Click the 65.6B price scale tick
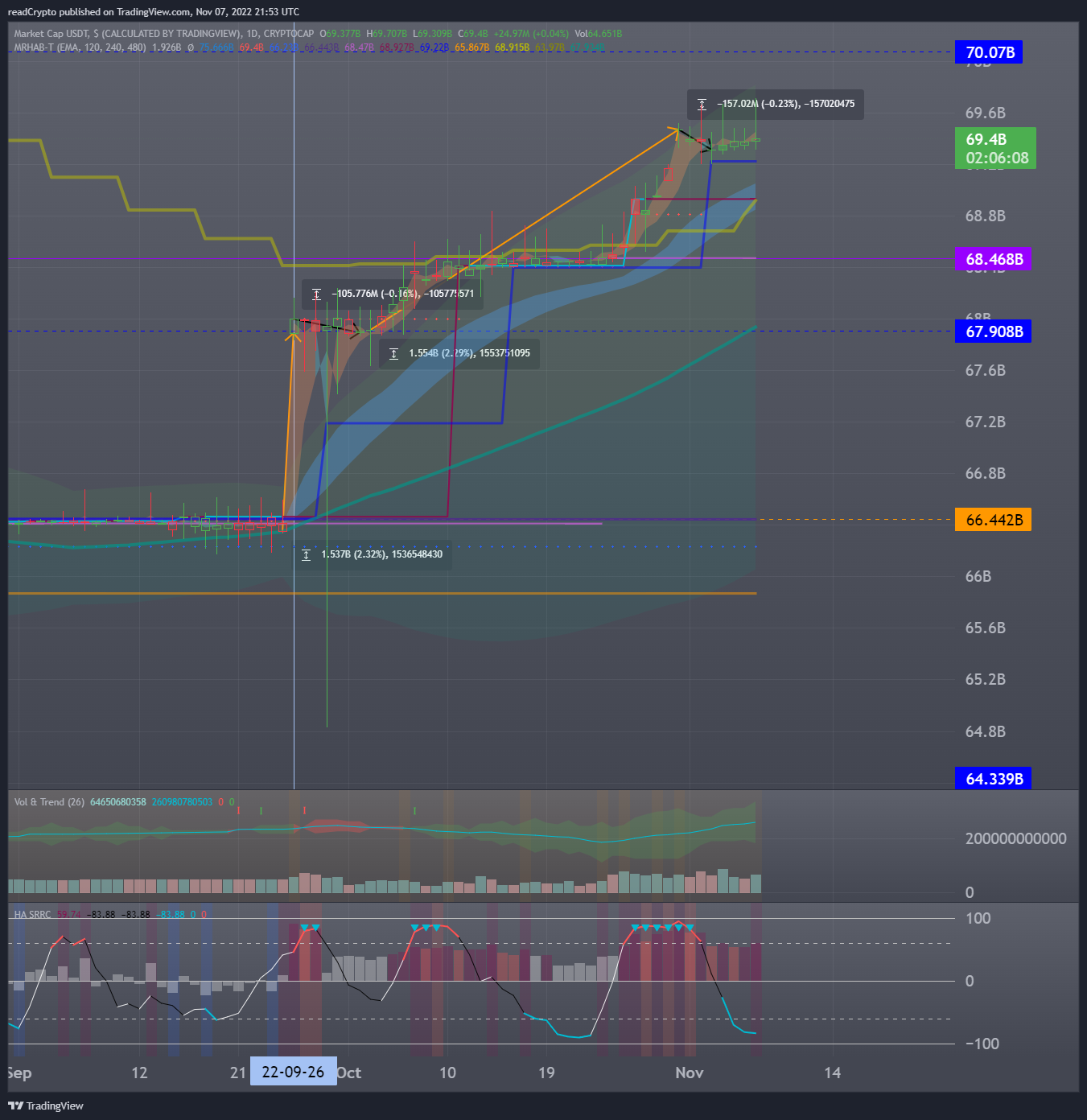The image size is (1087, 1120). tap(985, 628)
